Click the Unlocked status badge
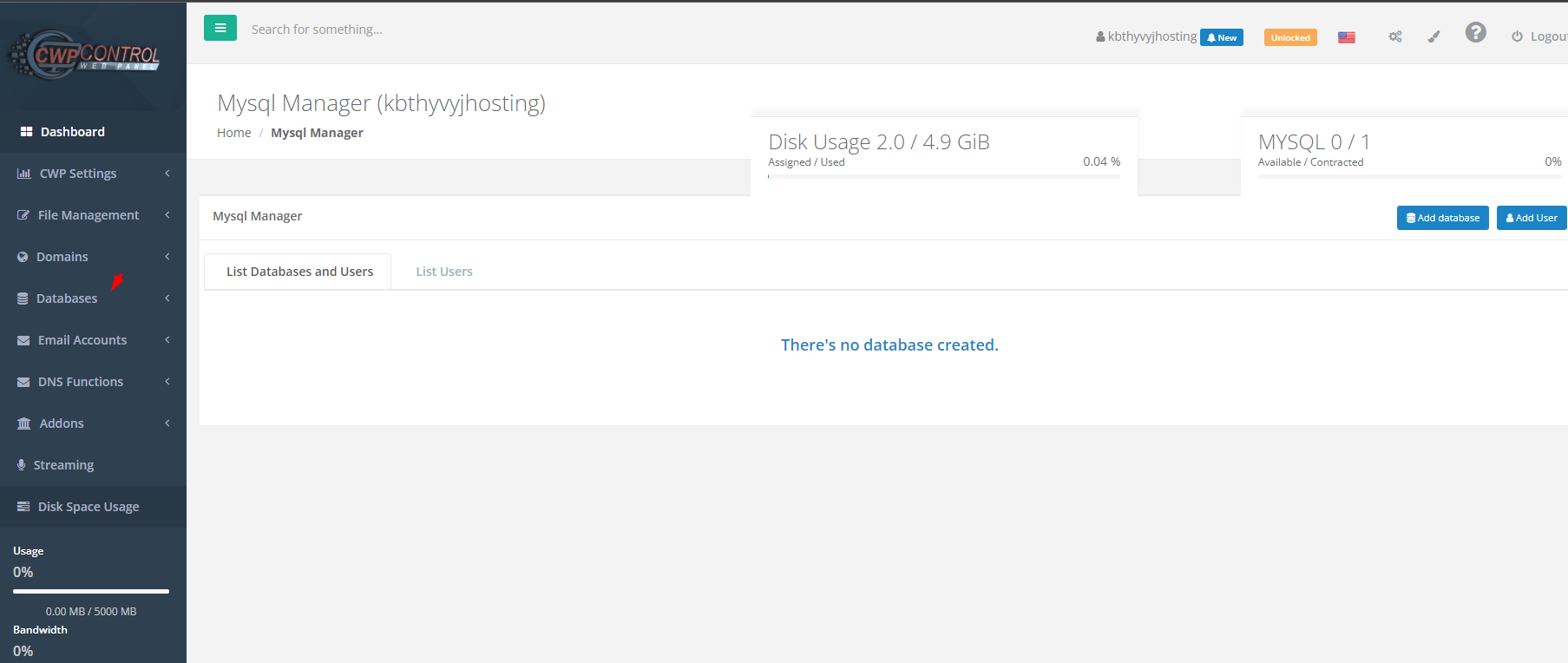 pos(1289,37)
